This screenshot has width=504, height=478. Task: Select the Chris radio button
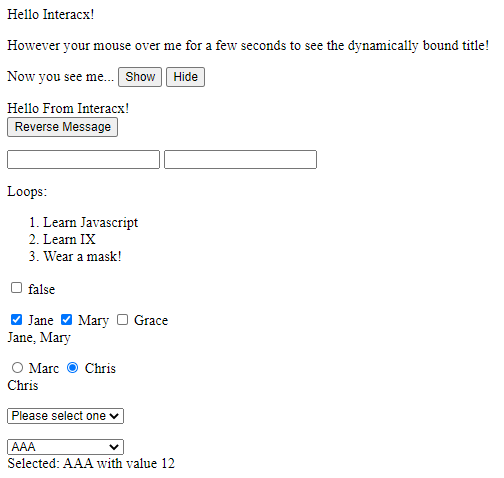point(73,368)
